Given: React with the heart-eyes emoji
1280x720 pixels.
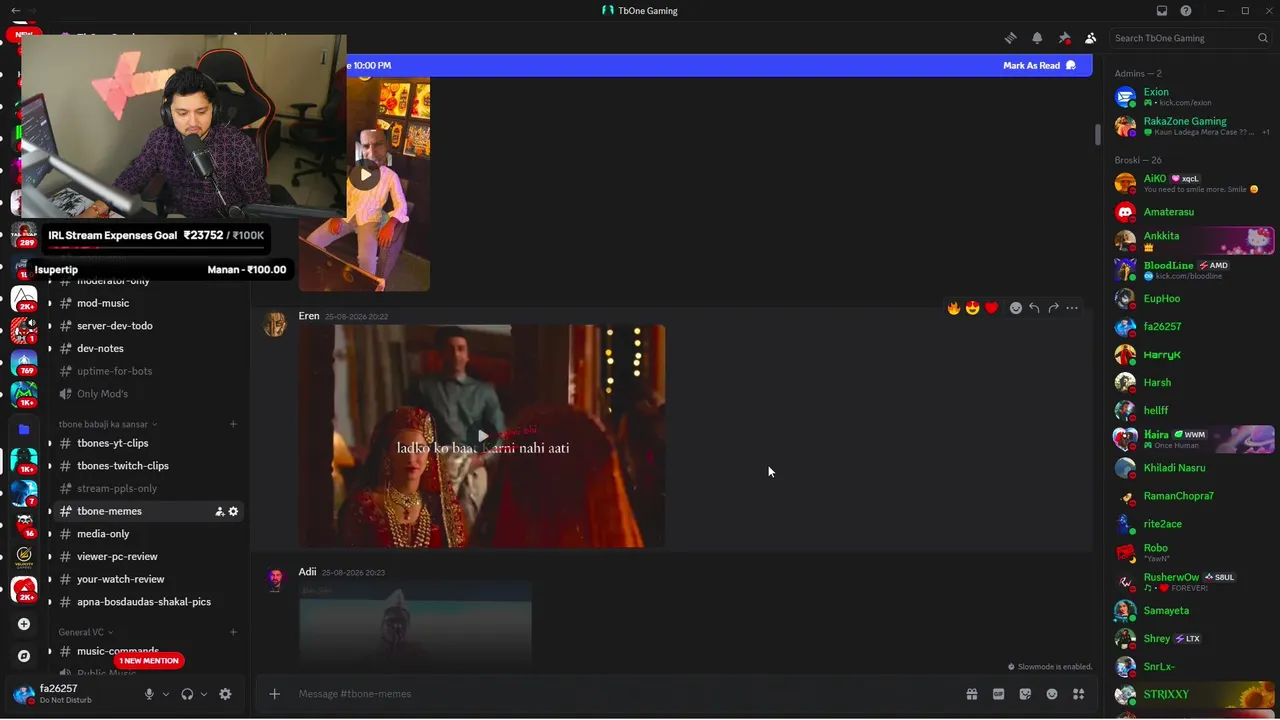Looking at the screenshot, I should (973, 308).
